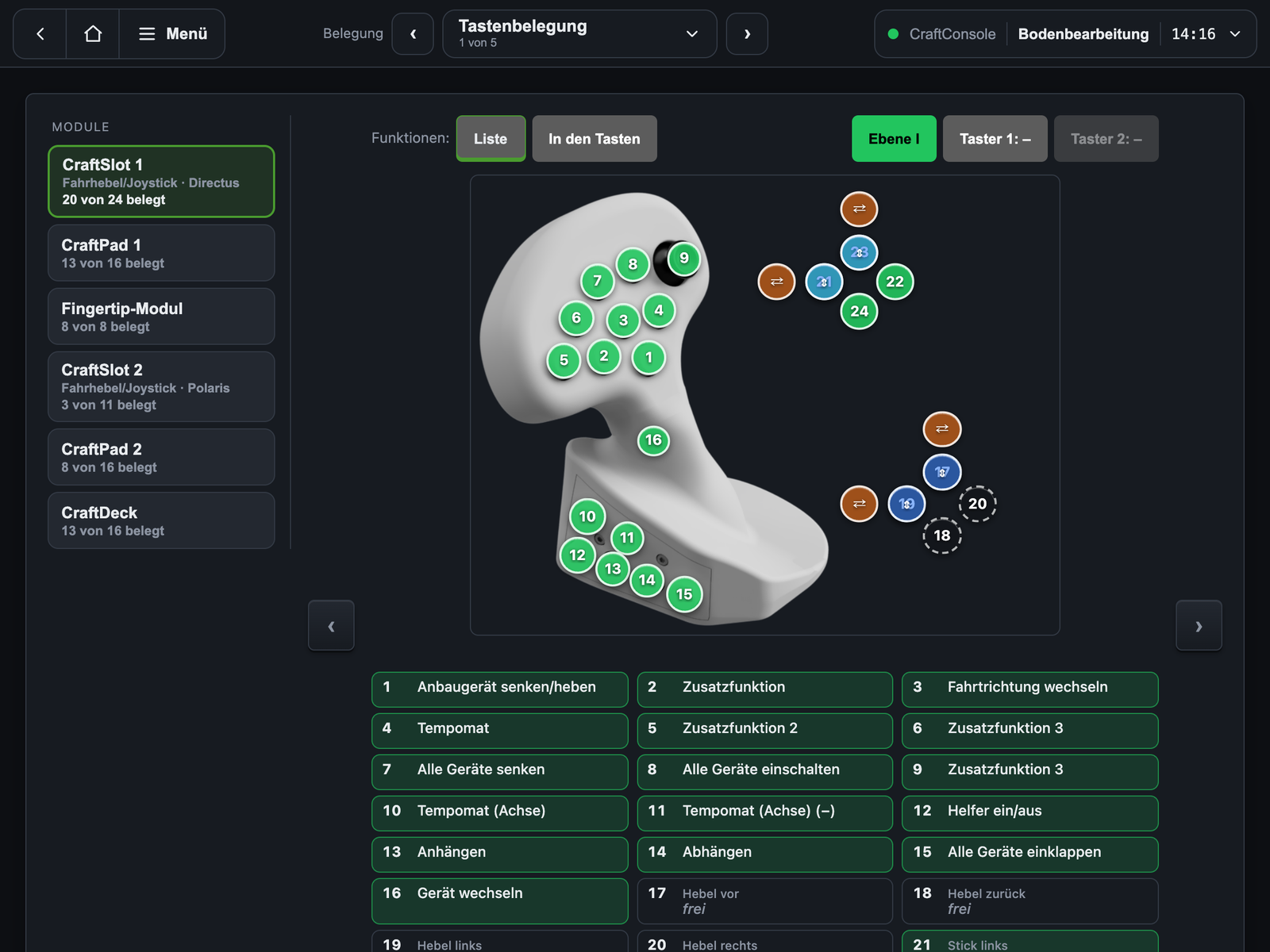The height and width of the screenshot is (952, 1270).
Task: Switch function display to In den Tasten
Action: point(595,139)
